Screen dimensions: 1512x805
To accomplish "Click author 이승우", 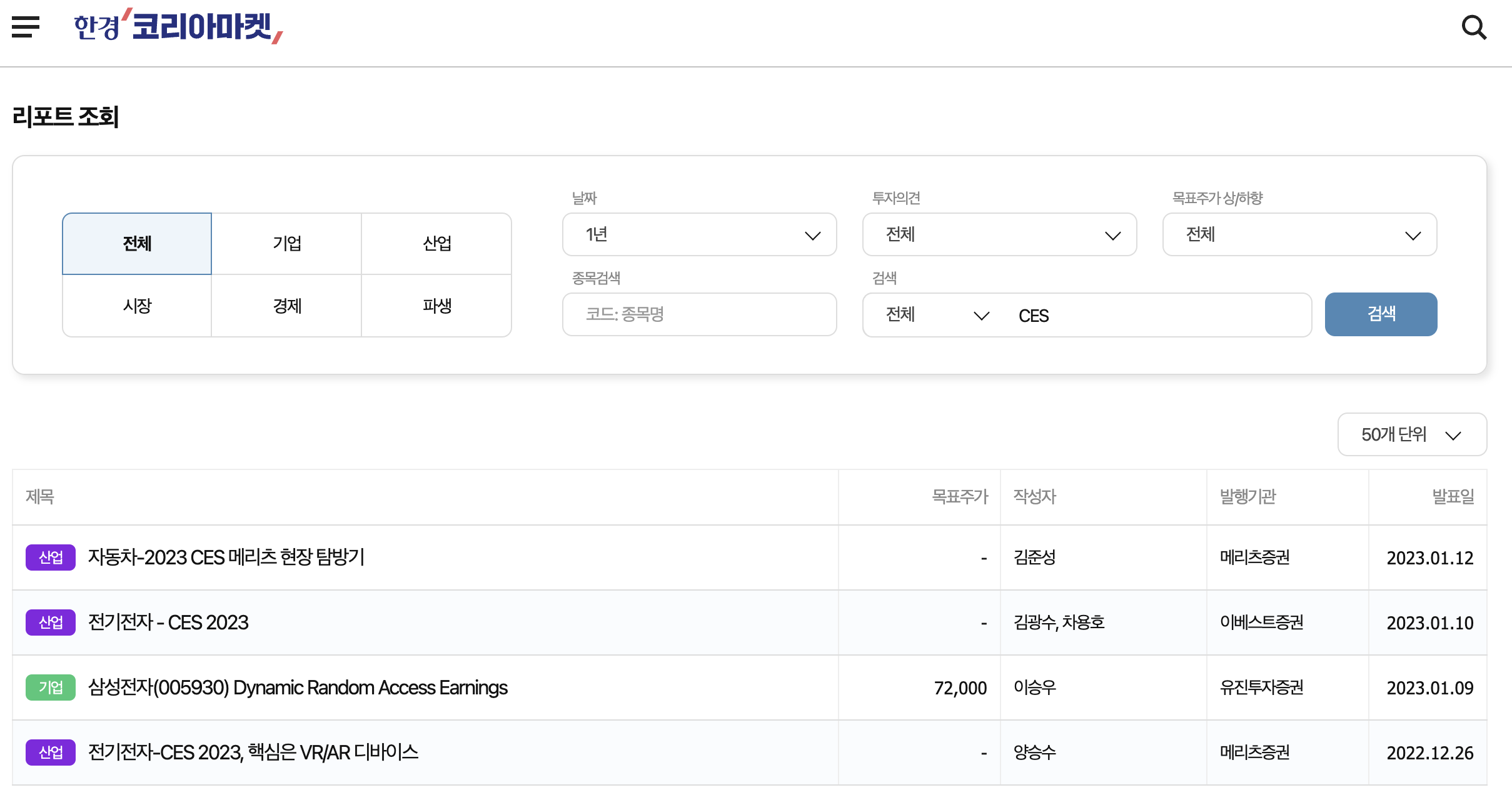I will pos(1035,687).
